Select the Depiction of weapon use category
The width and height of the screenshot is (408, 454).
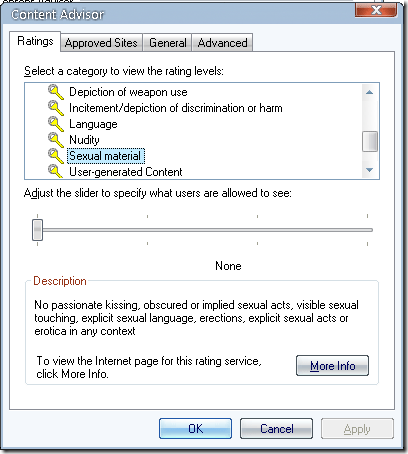click(128, 92)
